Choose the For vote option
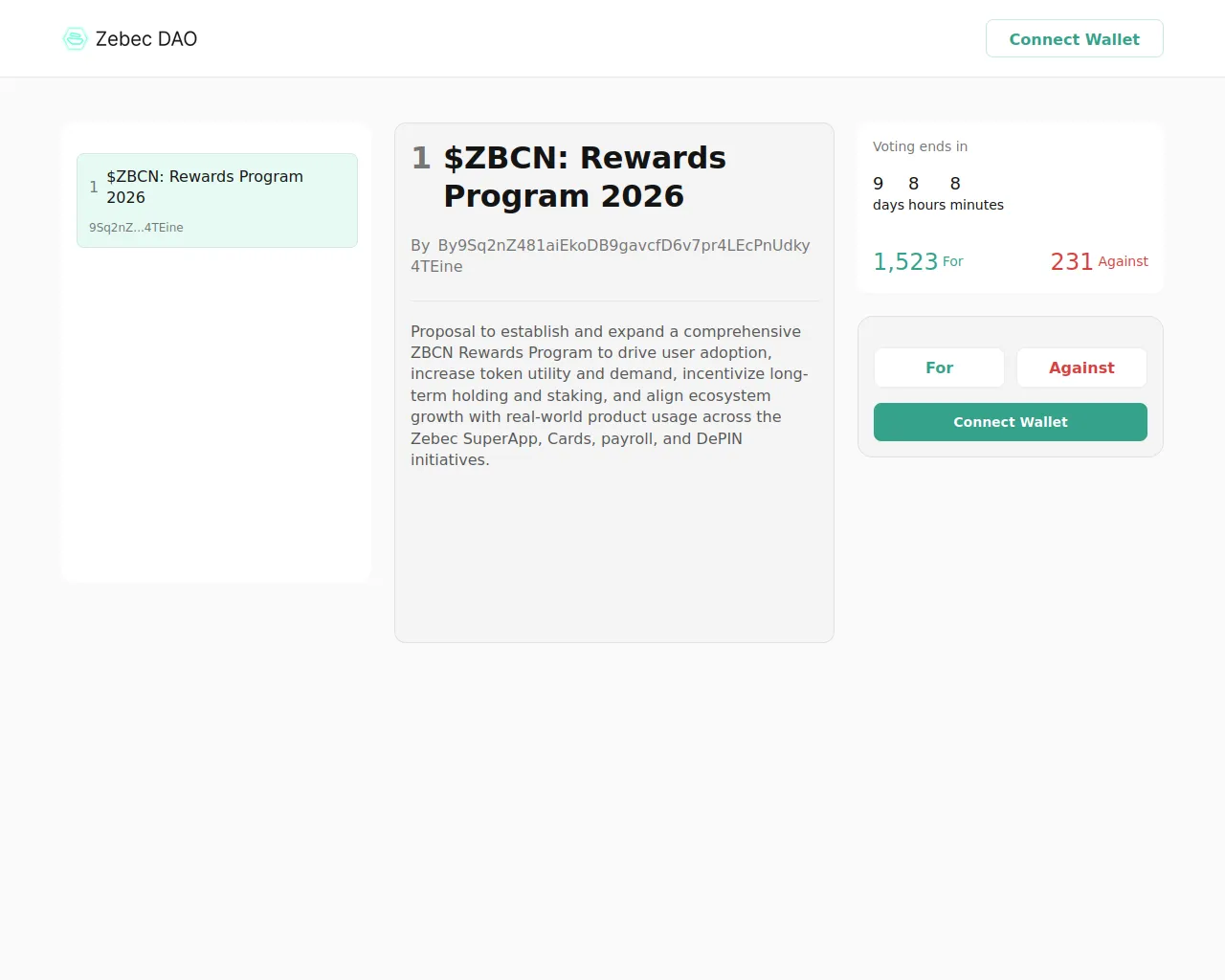This screenshot has height=980, width=1225. [939, 367]
